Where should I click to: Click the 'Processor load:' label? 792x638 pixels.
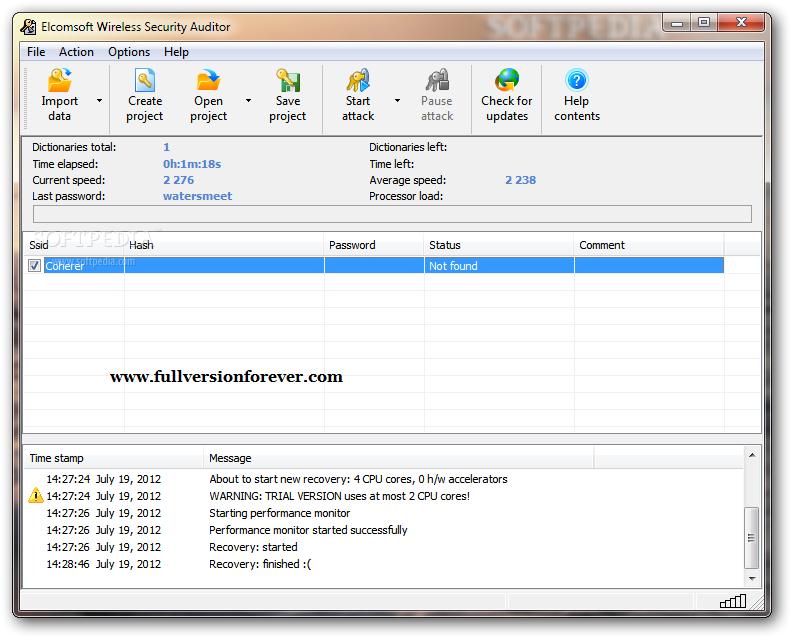point(406,196)
